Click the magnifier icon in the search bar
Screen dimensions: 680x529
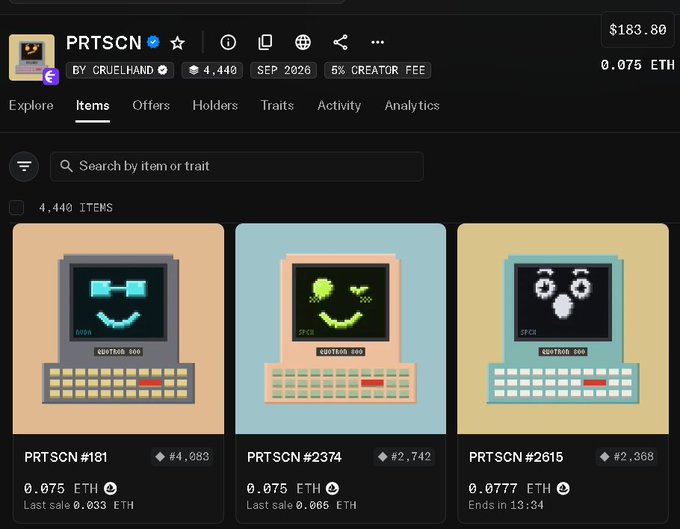pyautogui.click(x=66, y=166)
